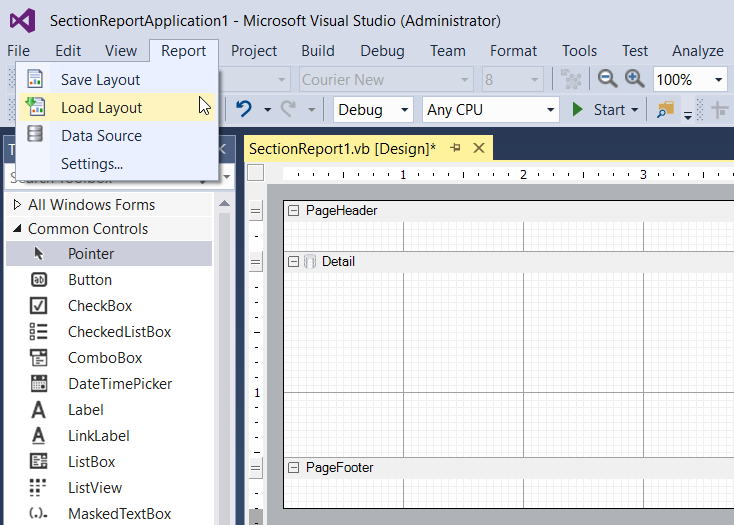
Task: Select the Label control icon
Action: pos(38,410)
